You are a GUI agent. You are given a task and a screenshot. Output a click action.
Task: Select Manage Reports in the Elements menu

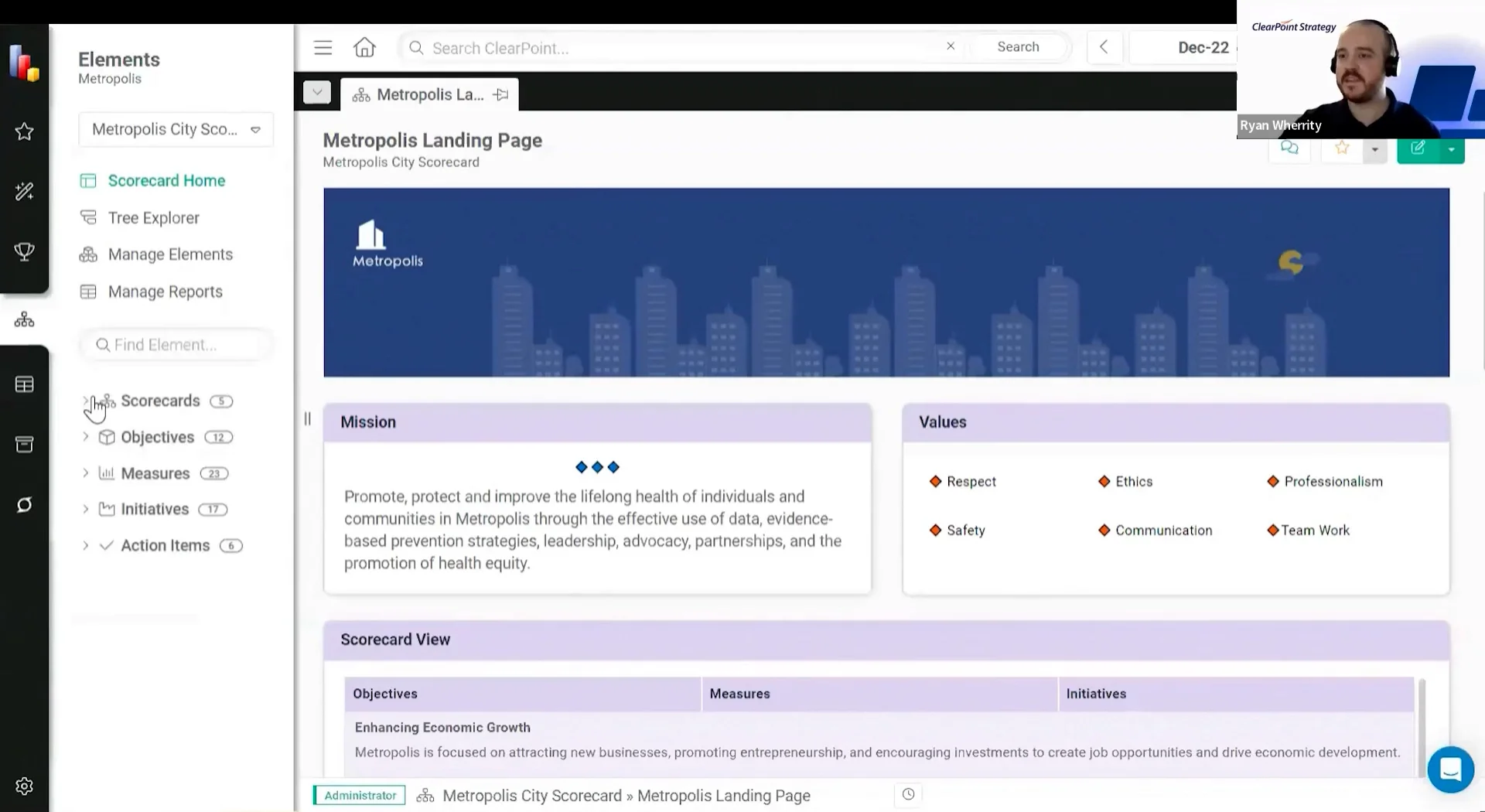[166, 292]
